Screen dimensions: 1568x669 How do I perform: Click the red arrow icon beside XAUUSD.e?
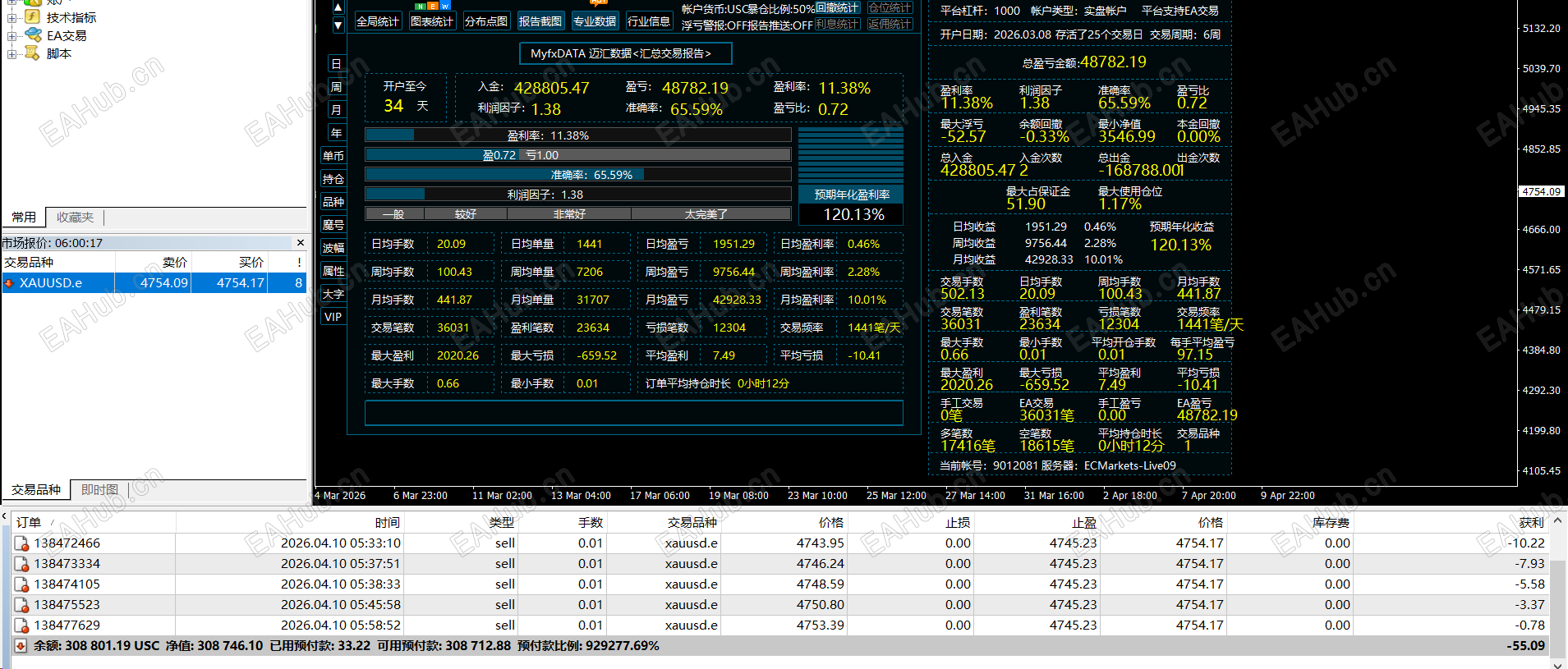coord(9,282)
